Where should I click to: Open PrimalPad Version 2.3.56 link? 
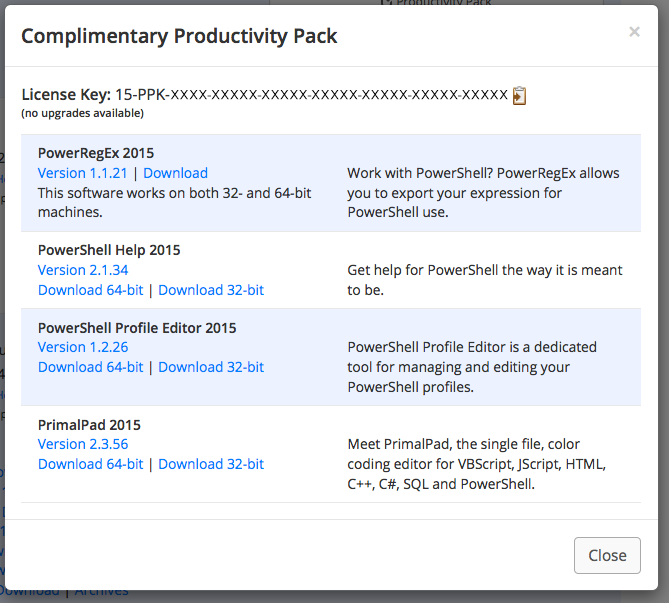click(x=83, y=444)
